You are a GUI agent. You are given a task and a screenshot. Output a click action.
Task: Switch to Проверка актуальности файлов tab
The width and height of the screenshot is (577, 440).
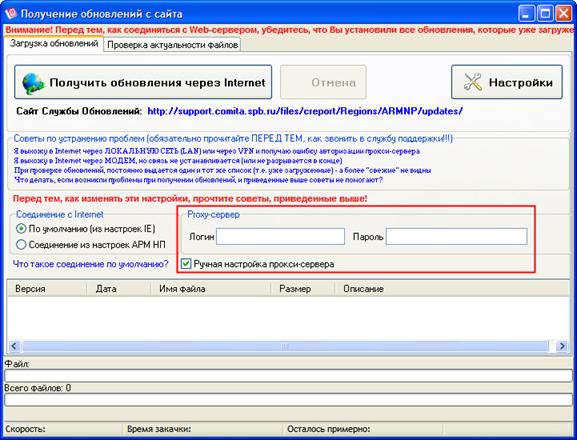(x=172, y=45)
